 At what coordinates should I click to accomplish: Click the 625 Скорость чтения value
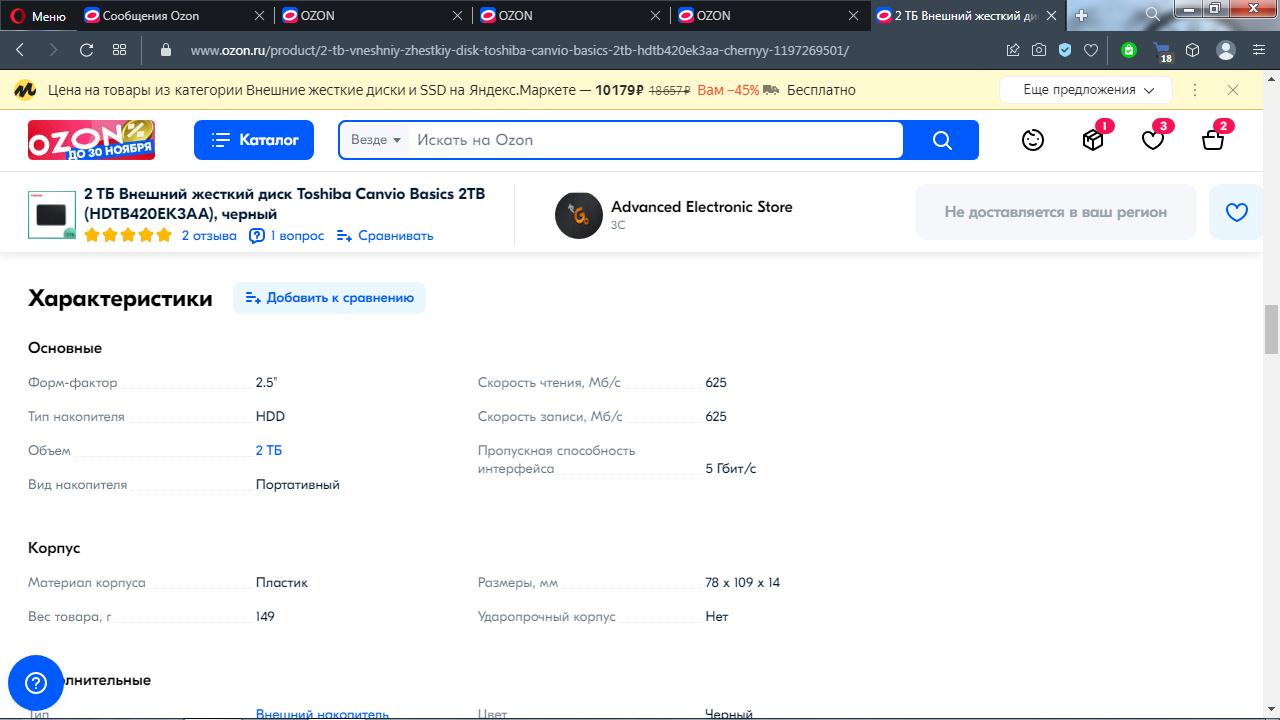716,383
